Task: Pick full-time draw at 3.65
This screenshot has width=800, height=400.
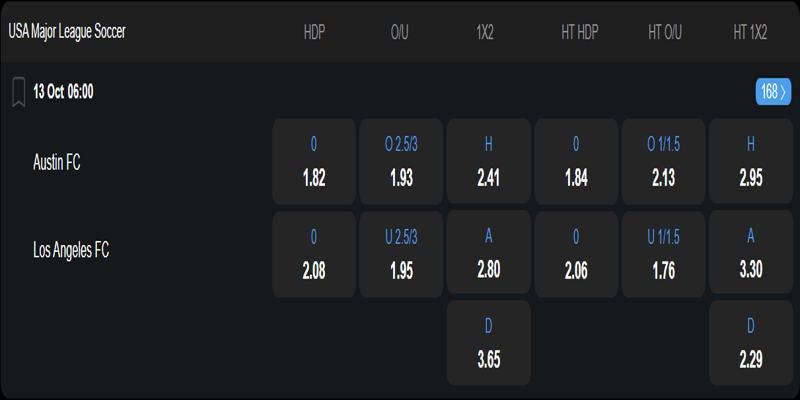Action: tap(489, 343)
